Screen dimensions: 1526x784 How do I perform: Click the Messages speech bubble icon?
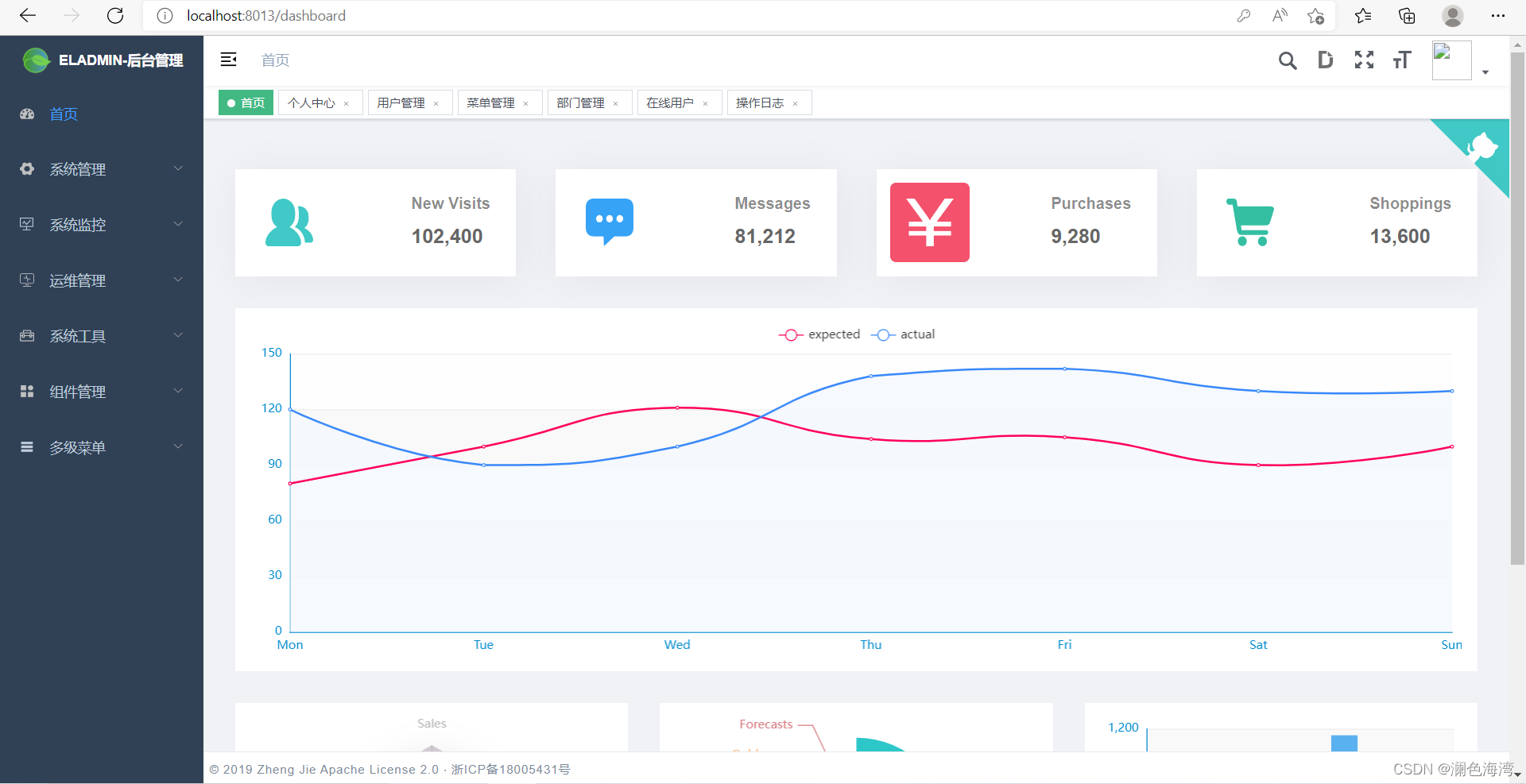pos(609,221)
